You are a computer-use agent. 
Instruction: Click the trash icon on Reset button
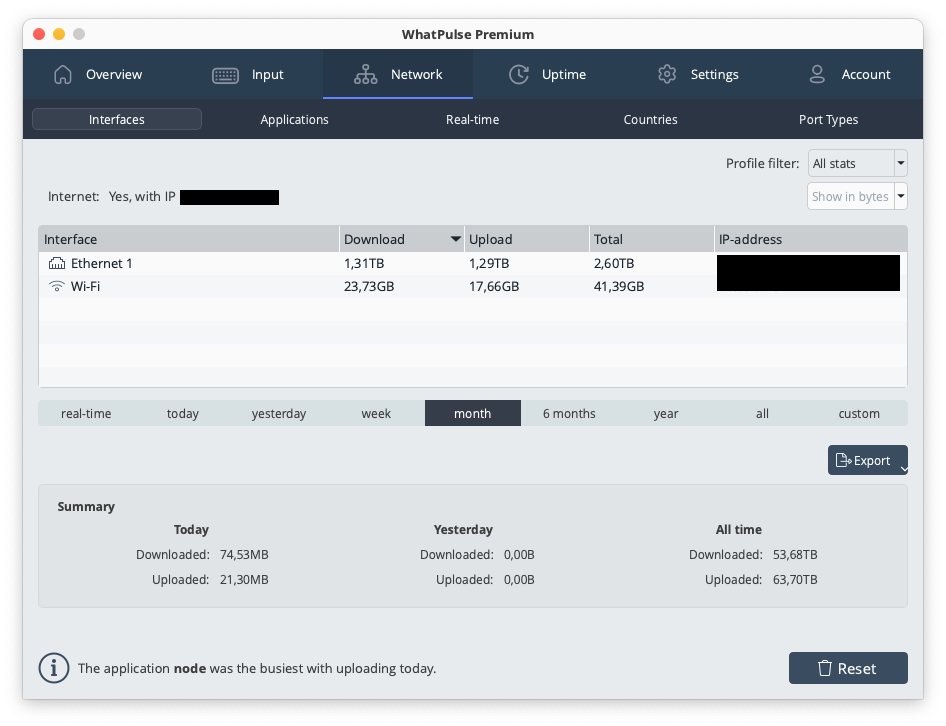[x=827, y=668]
